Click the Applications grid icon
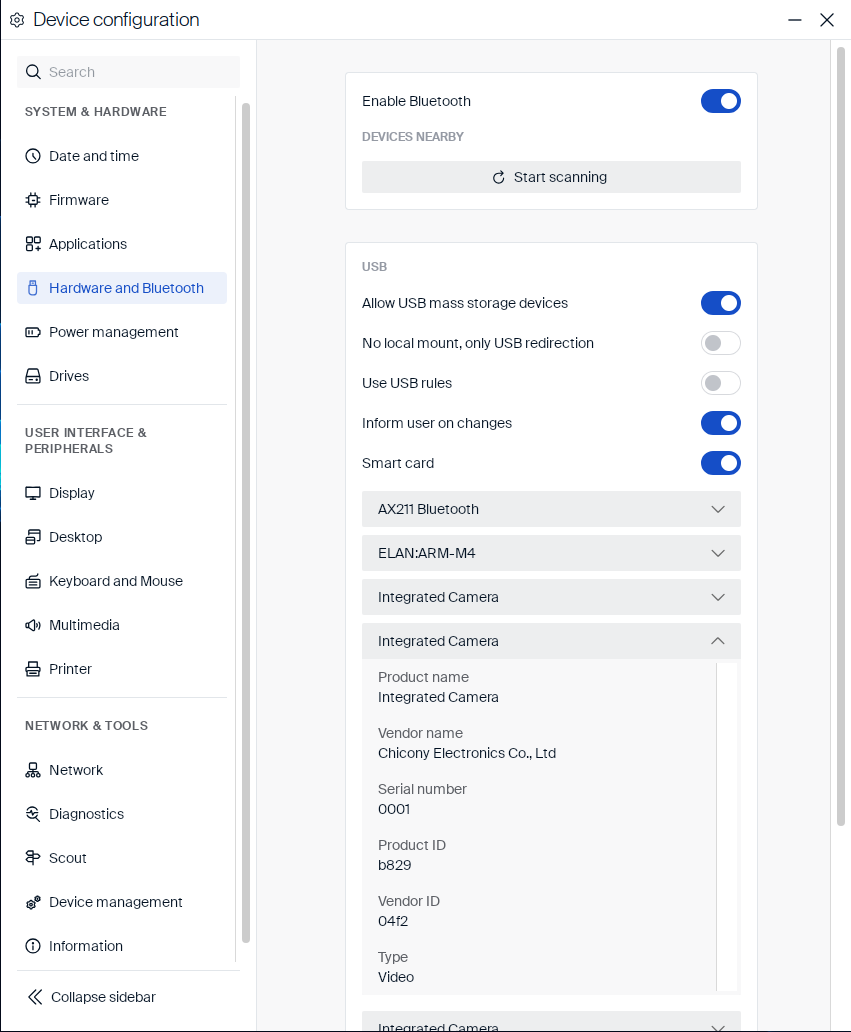 tap(33, 244)
